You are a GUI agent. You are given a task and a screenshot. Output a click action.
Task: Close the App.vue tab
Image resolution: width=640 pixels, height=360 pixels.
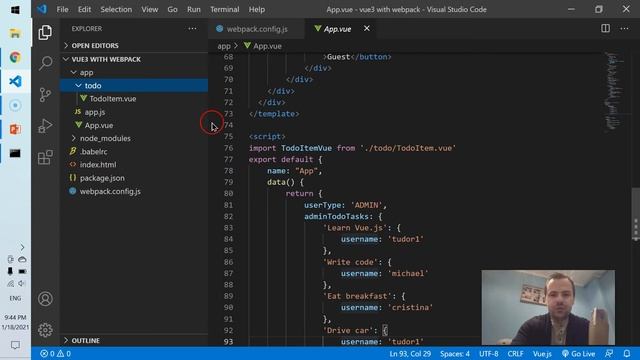click(367, 29)
